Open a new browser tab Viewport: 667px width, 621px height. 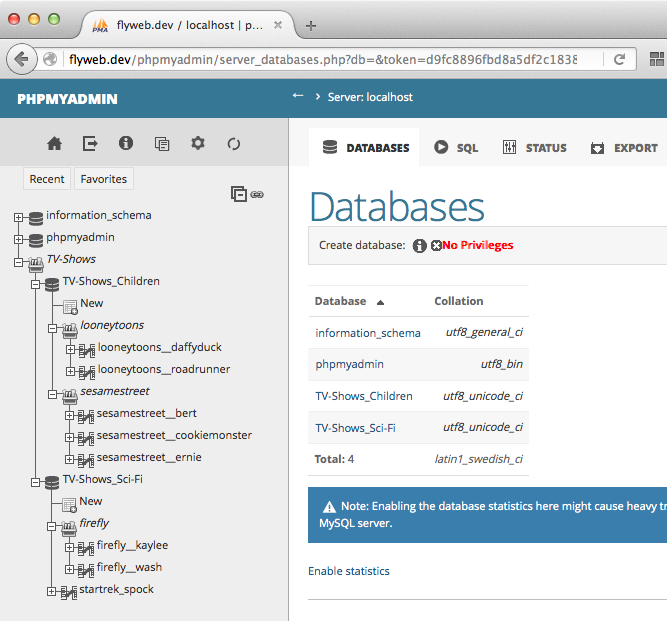[x=311, y=26]
